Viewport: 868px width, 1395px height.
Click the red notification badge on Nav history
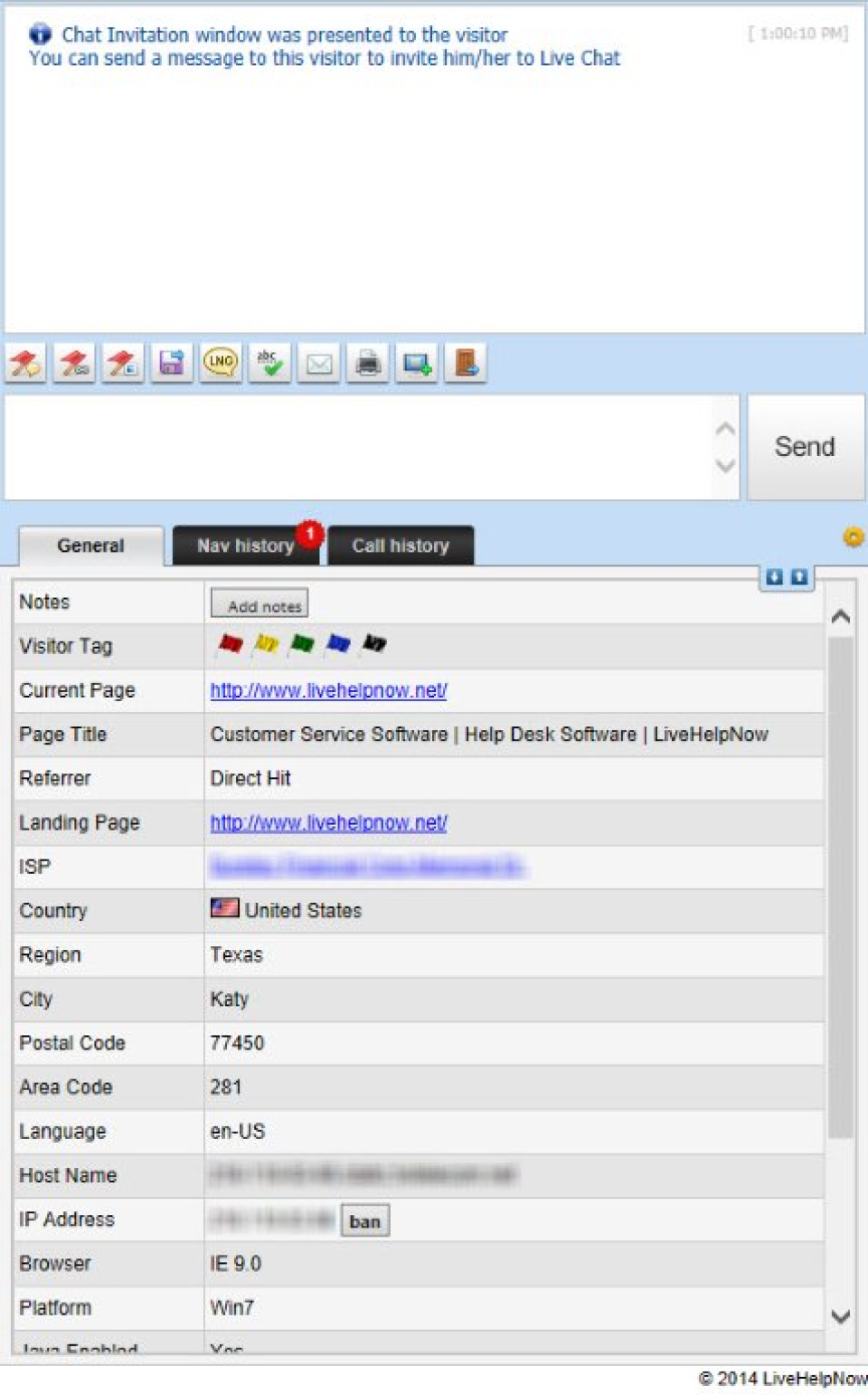tap(310, 534)
